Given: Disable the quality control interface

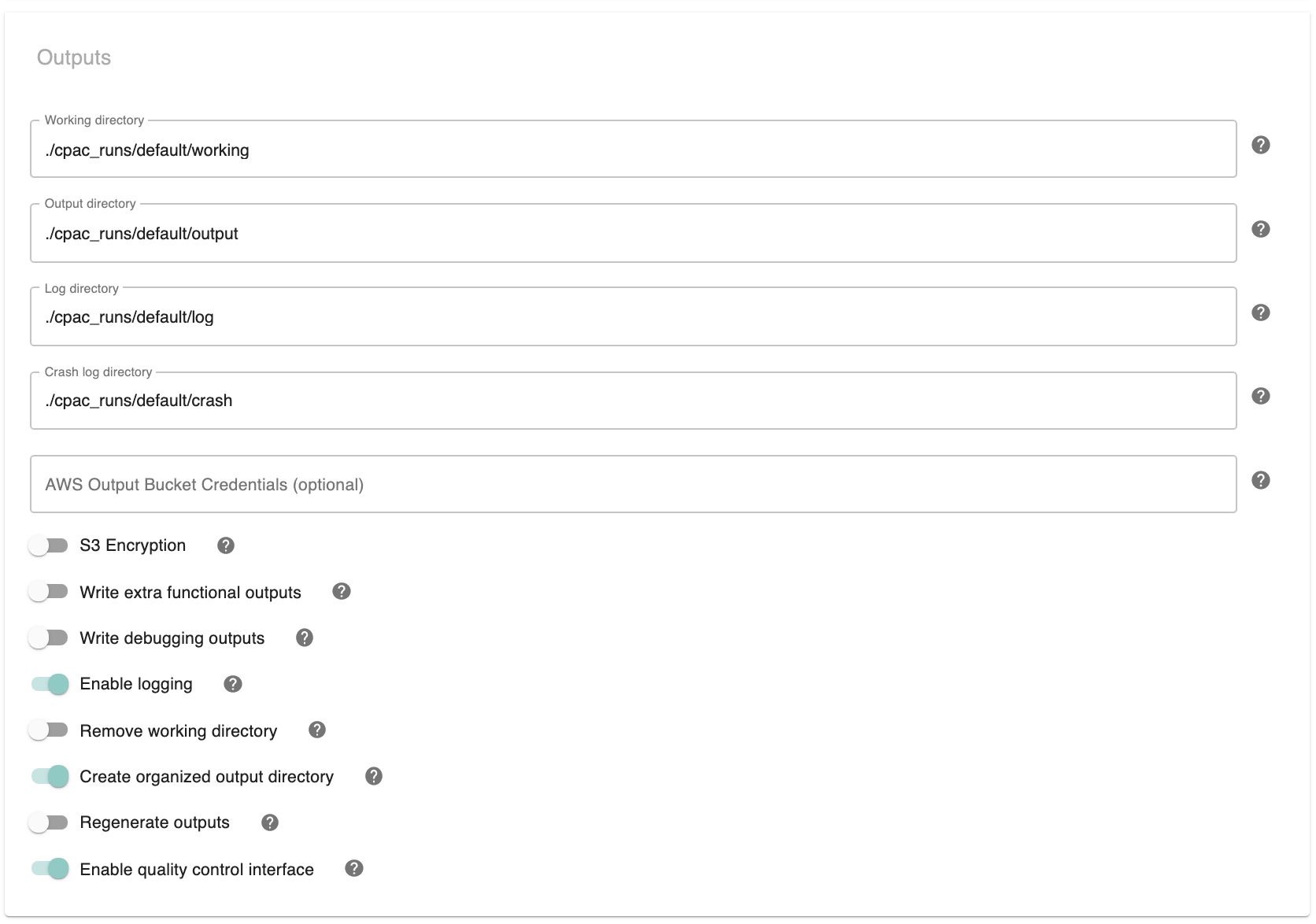Looking at the screenshot, I should (49, 869).
